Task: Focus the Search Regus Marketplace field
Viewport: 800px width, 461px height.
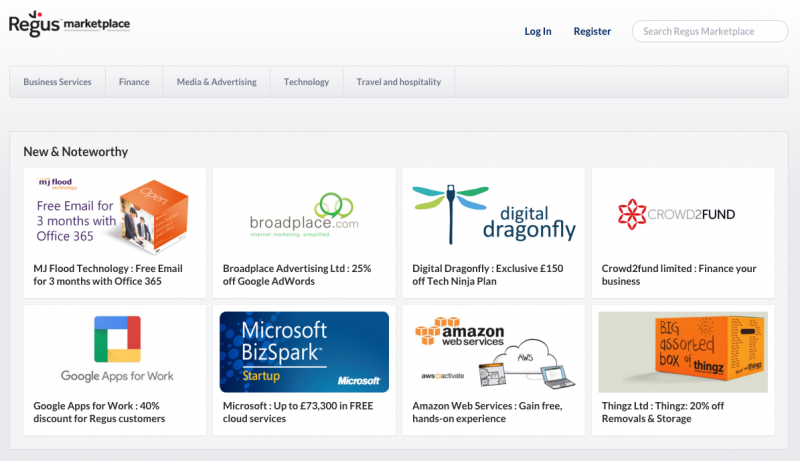Action: [710, 31]
